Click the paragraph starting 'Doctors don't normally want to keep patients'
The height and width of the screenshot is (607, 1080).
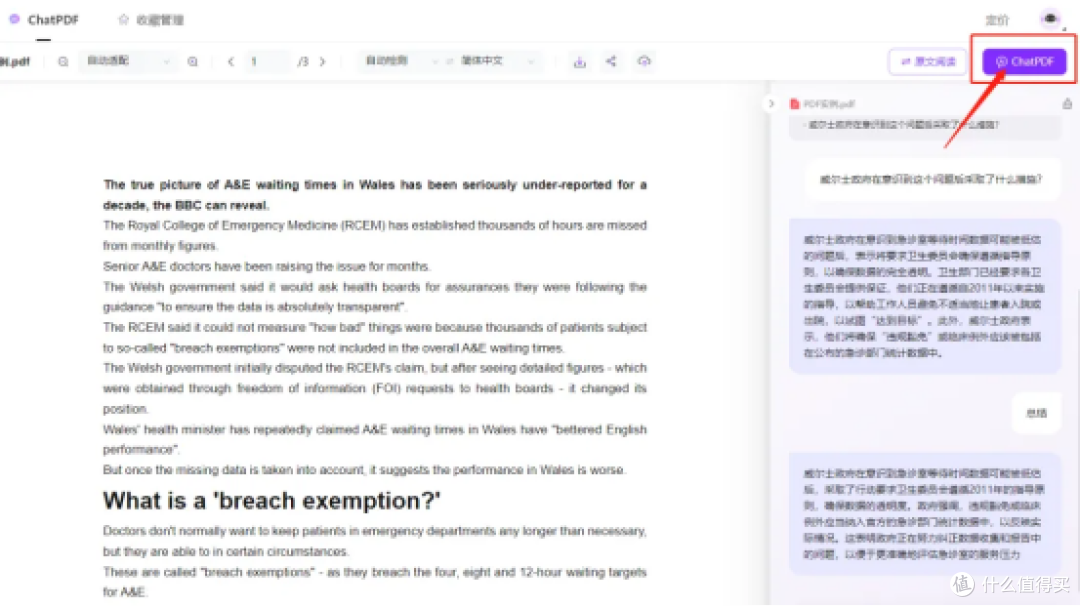click(x=375, y=541)
